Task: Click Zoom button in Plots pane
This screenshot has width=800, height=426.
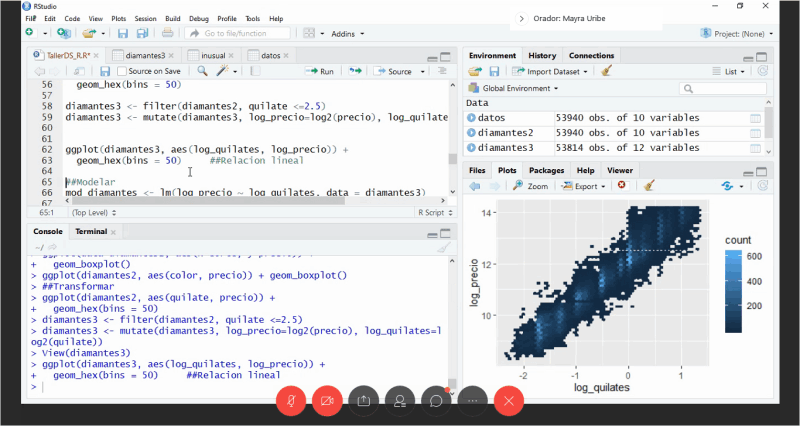Action: pyautogui.click(x=530, y=185)
